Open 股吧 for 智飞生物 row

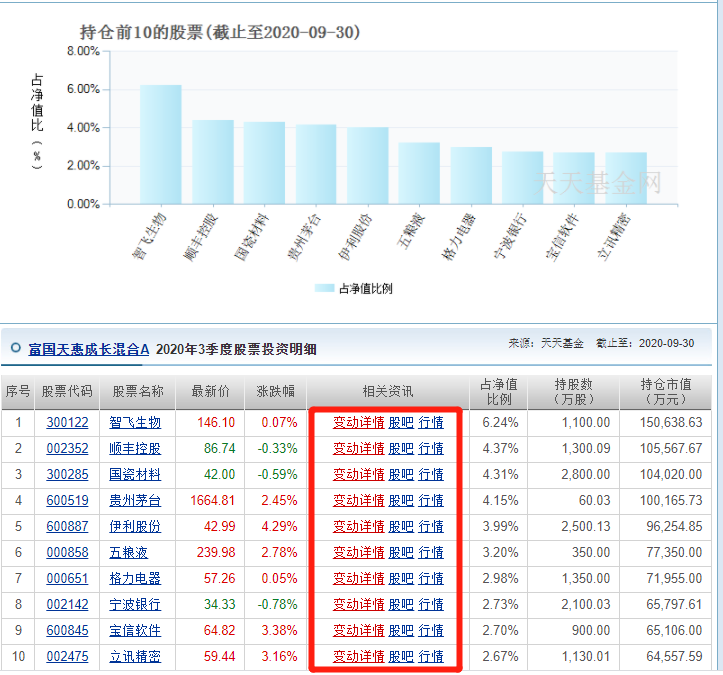coord(401,422)
